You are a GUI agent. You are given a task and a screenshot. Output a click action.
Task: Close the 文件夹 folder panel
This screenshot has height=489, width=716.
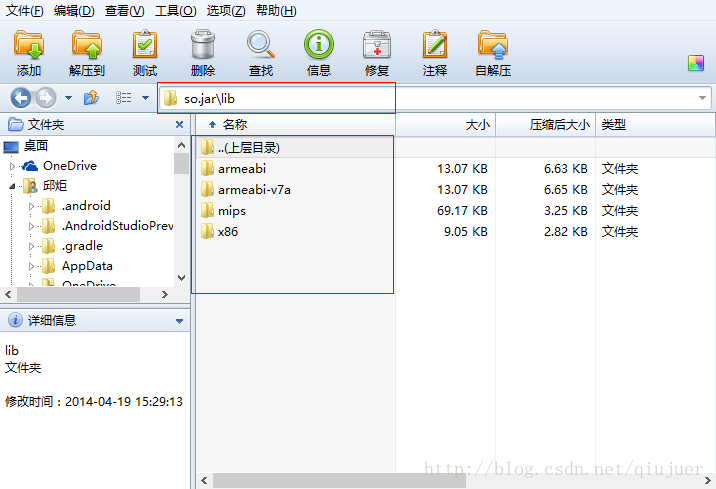pos(179,125)
